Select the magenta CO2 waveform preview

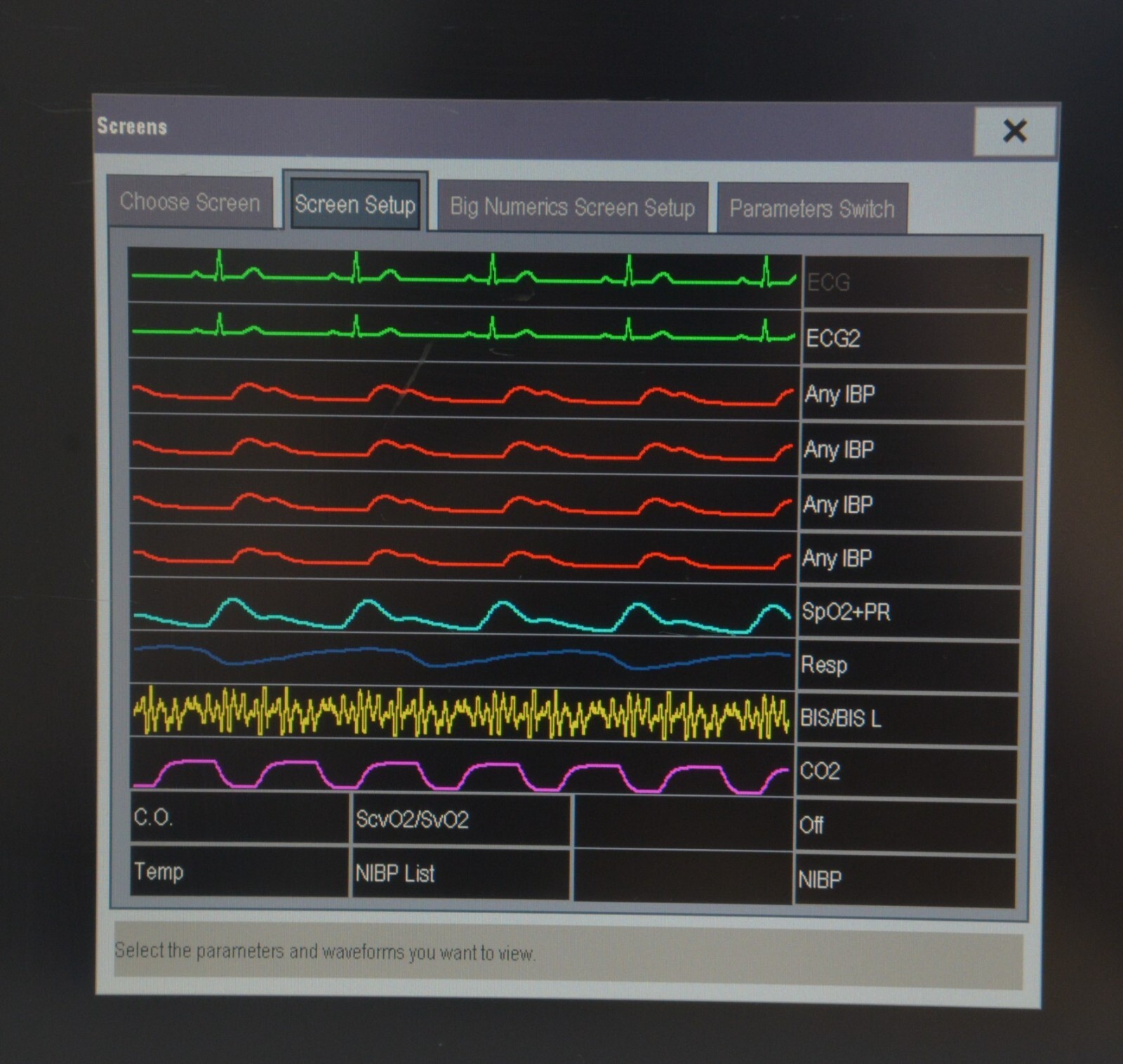463,771
